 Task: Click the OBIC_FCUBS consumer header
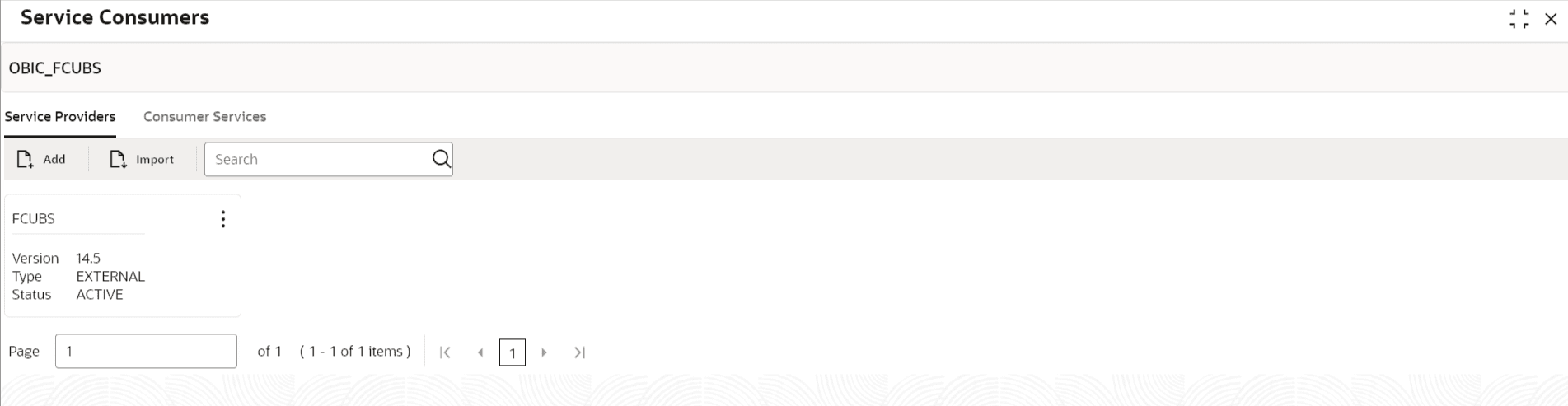click(55, 68)
